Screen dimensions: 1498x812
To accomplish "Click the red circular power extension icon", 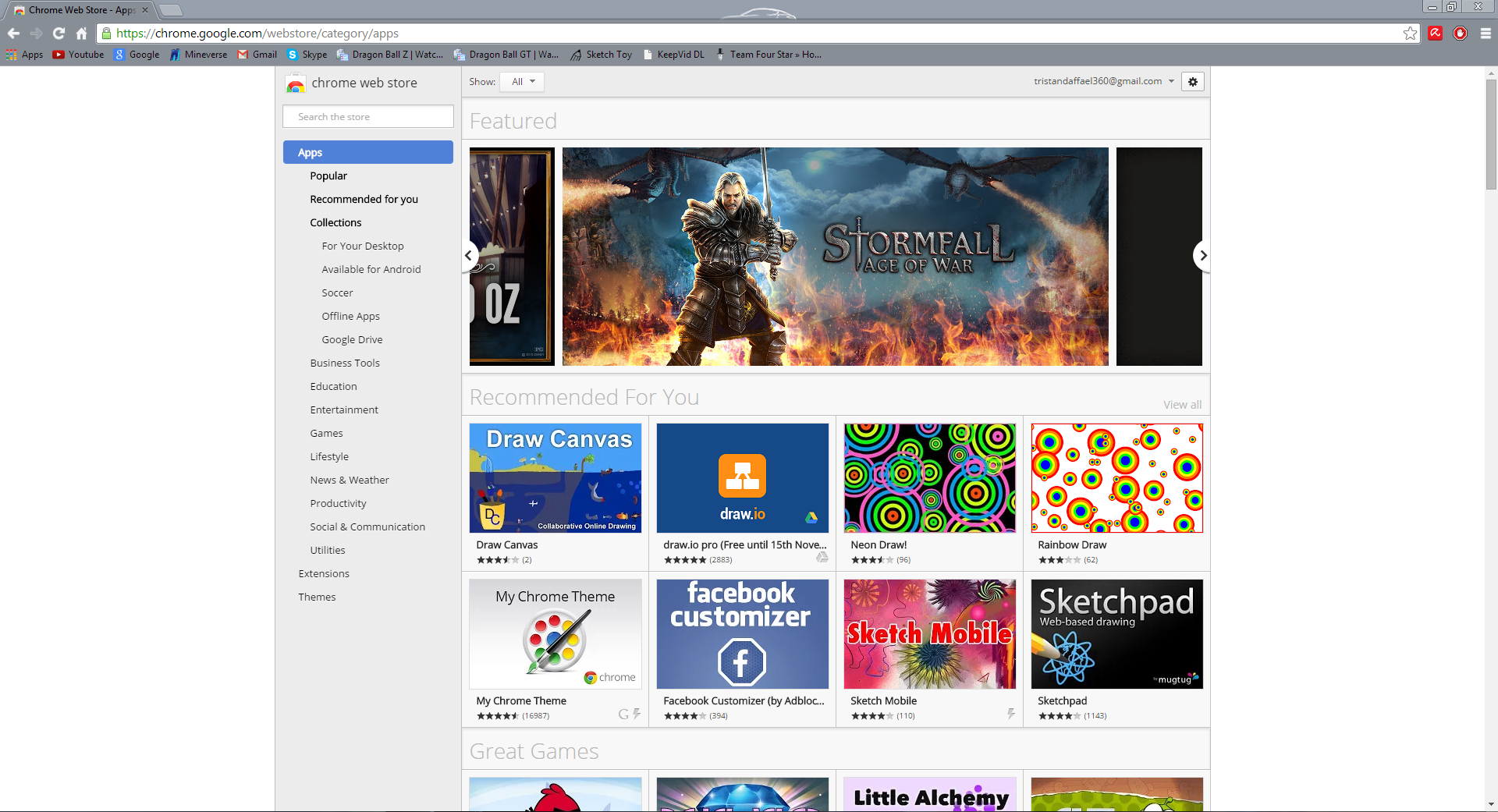I will (x=1461, y=34).
